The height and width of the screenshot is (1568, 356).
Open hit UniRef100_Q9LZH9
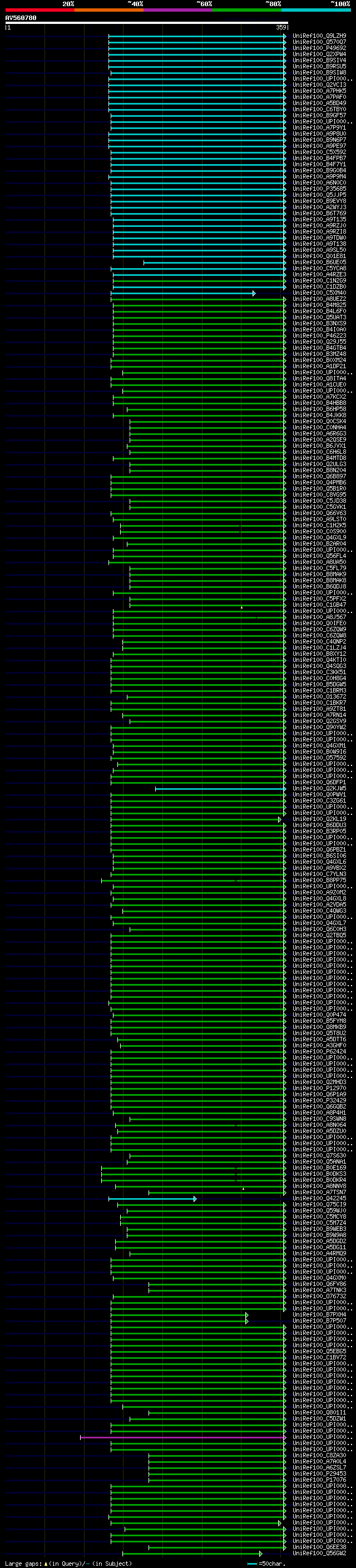(319, 36)
